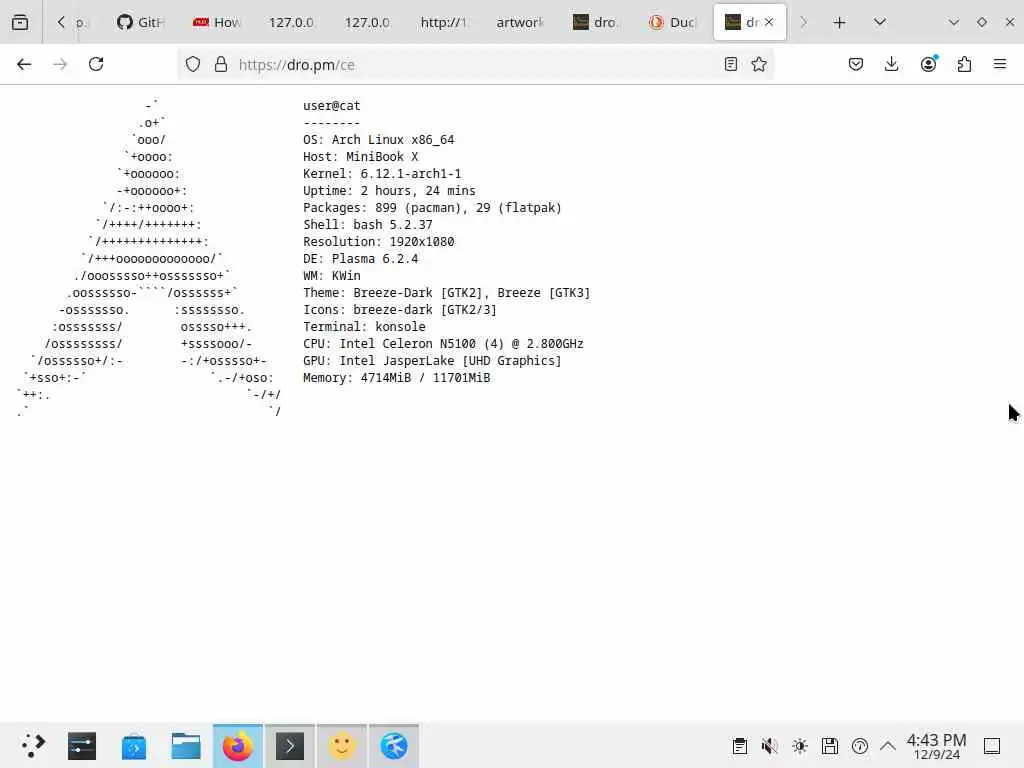Maximize window with the diamond button
The width and height of the screenshot is (1024, 768).
click(x=982, y=22)
